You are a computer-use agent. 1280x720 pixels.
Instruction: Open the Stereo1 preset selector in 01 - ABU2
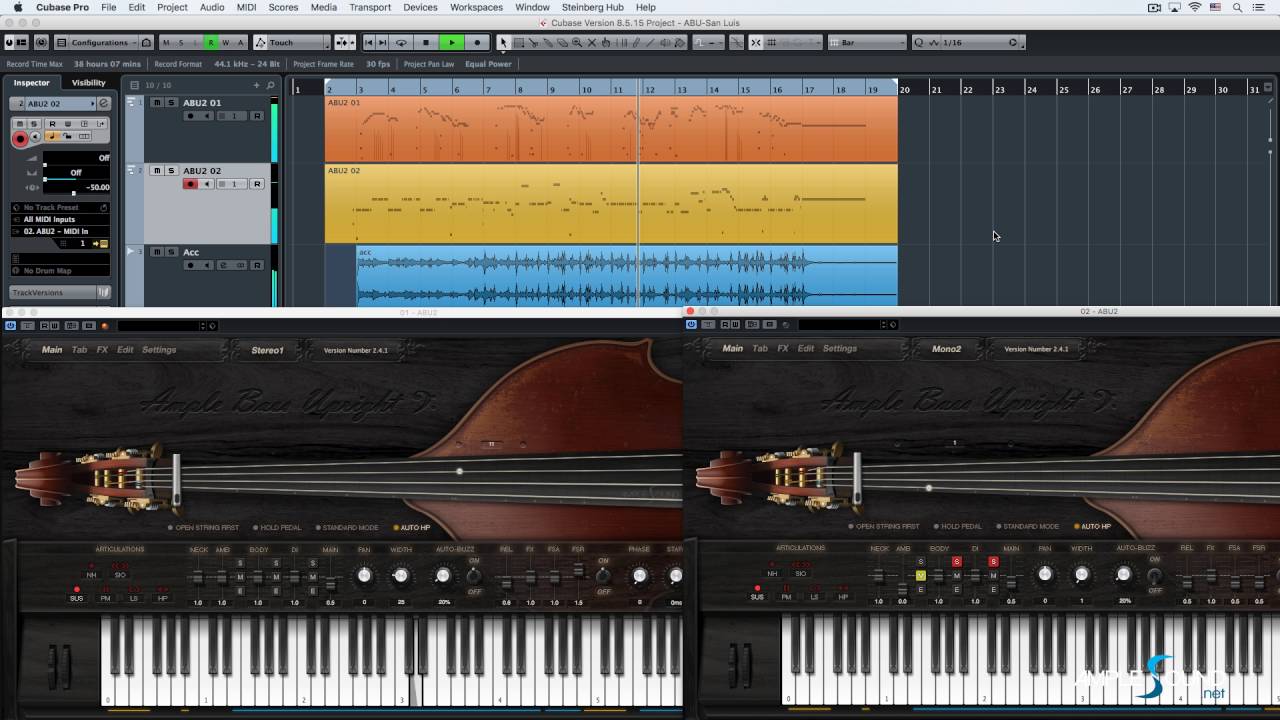point(267,350)
